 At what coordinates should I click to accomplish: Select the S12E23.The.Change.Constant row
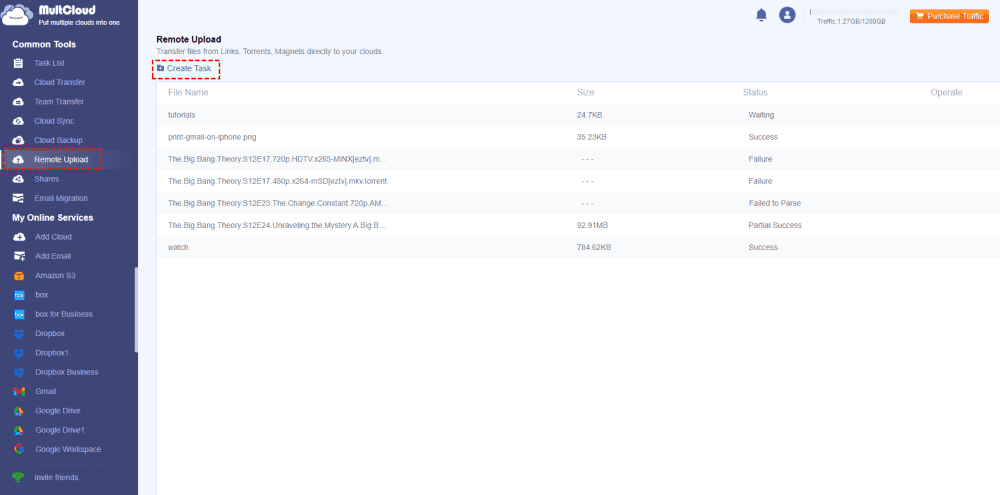click(578, 203)
